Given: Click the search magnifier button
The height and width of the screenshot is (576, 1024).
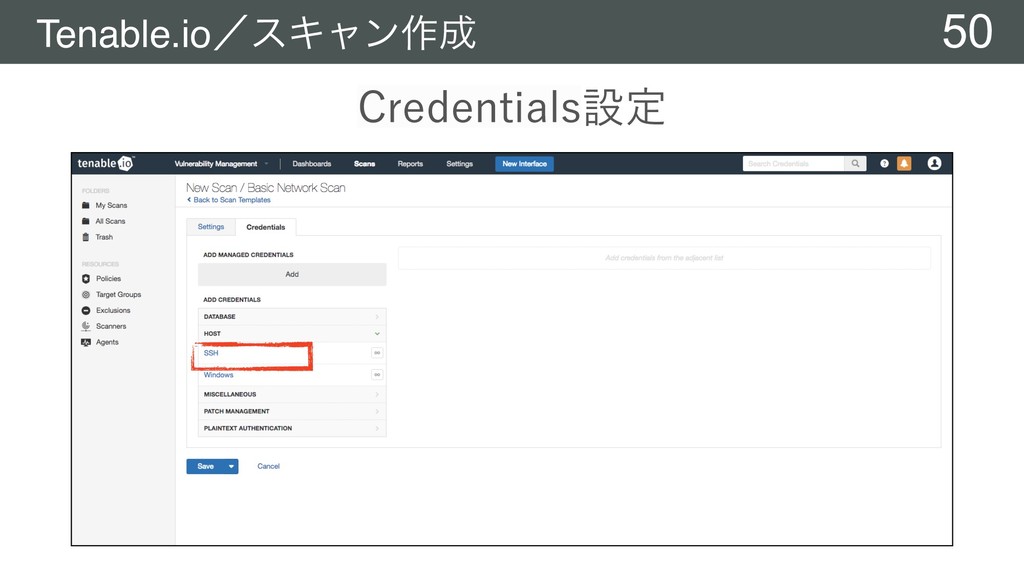Looking at the screenshot, I should tap(855, 164).
